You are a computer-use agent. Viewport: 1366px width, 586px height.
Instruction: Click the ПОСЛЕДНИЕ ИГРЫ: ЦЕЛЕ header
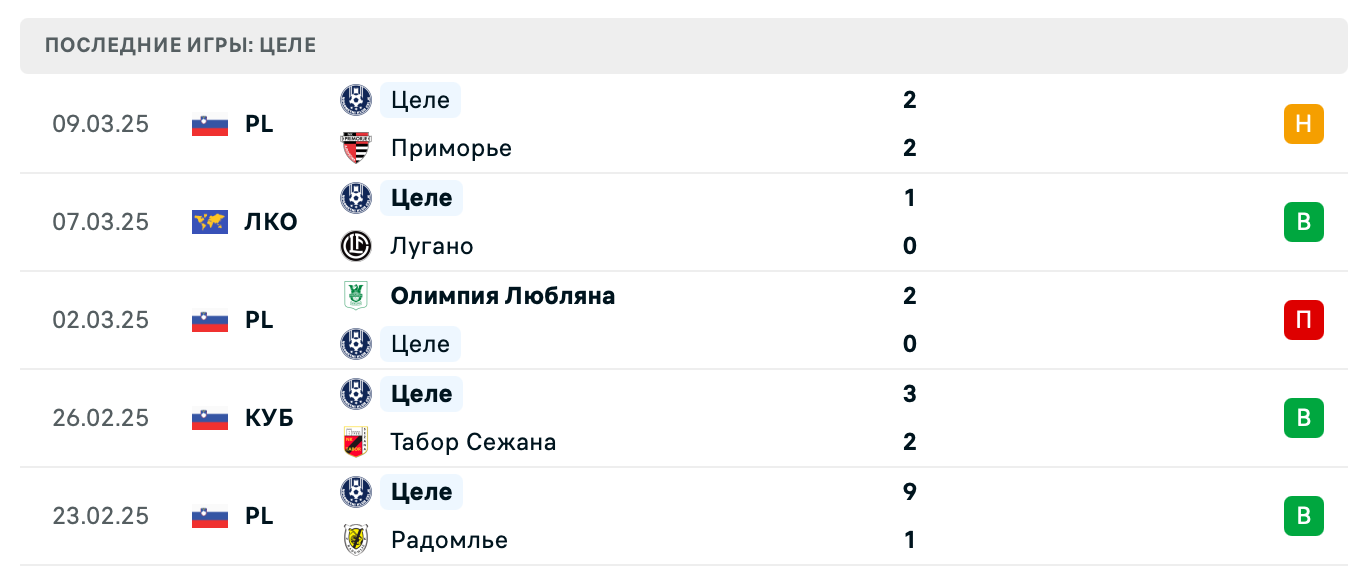[181, 45]
